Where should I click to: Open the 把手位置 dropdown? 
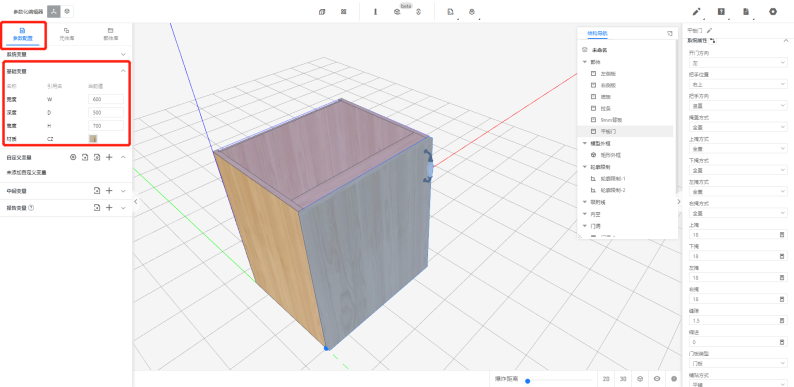pos(738,84)
